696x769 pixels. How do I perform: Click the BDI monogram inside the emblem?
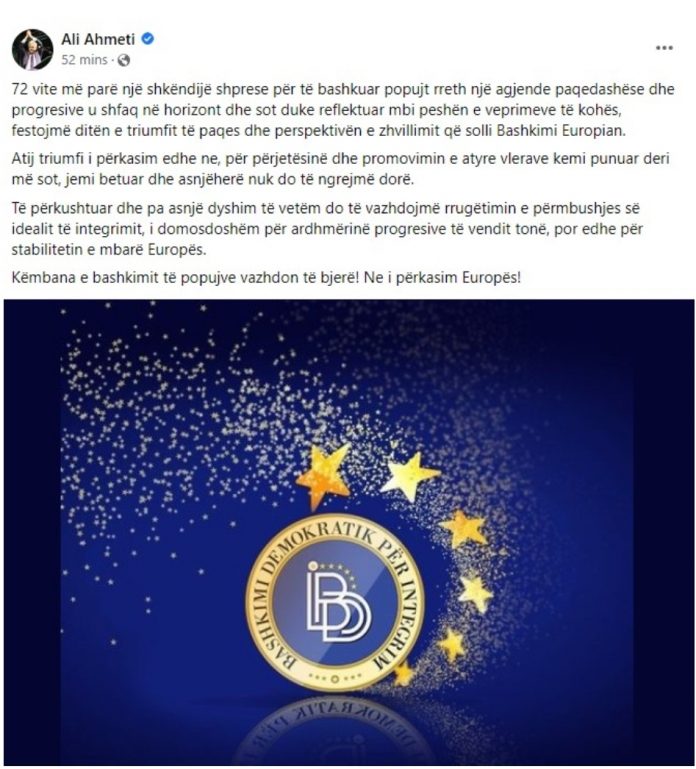[338, 602]
